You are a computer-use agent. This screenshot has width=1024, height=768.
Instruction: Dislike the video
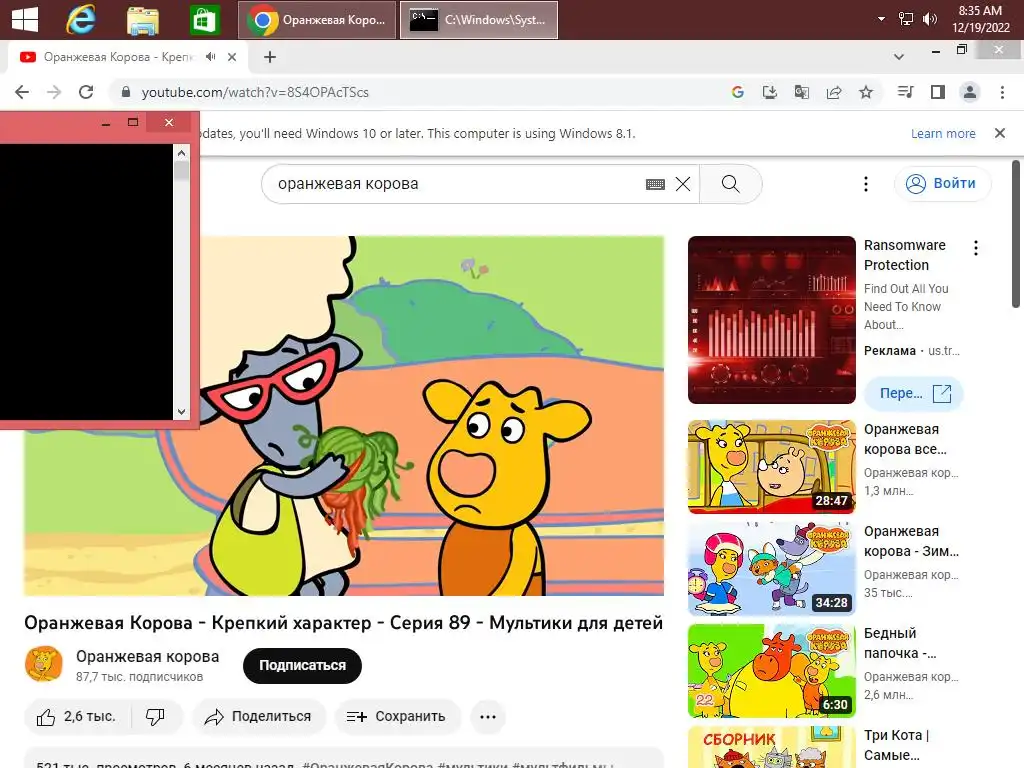click(155, 717)
